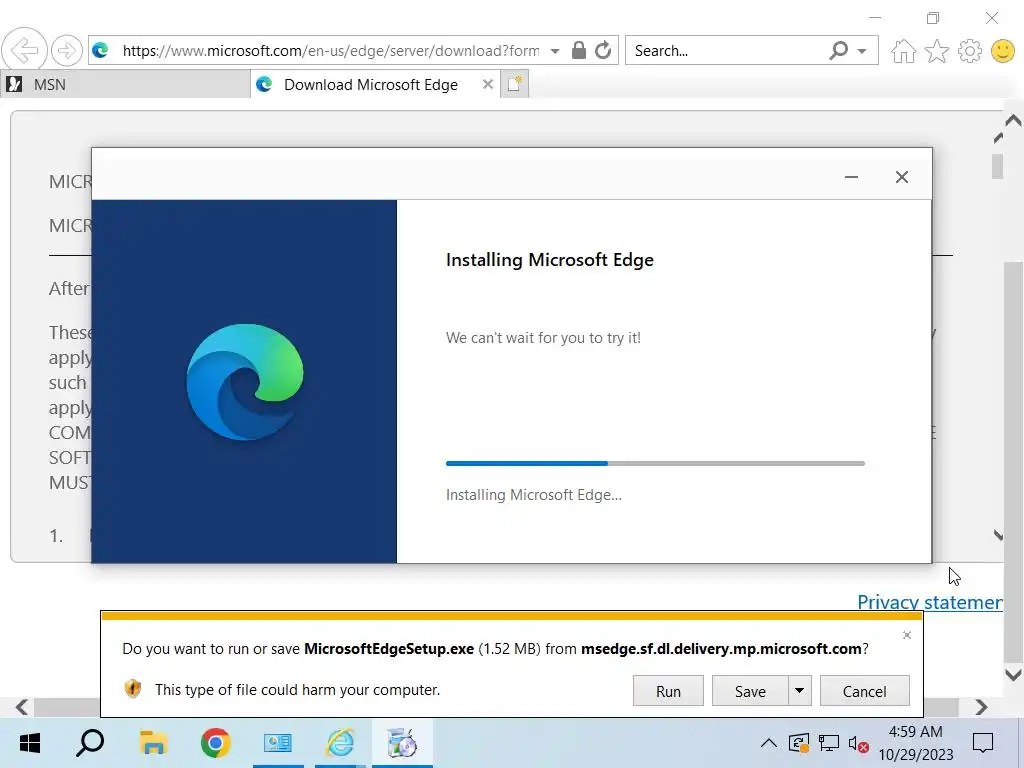
Task: Go to the Home page icon
Action: (903, 51)
